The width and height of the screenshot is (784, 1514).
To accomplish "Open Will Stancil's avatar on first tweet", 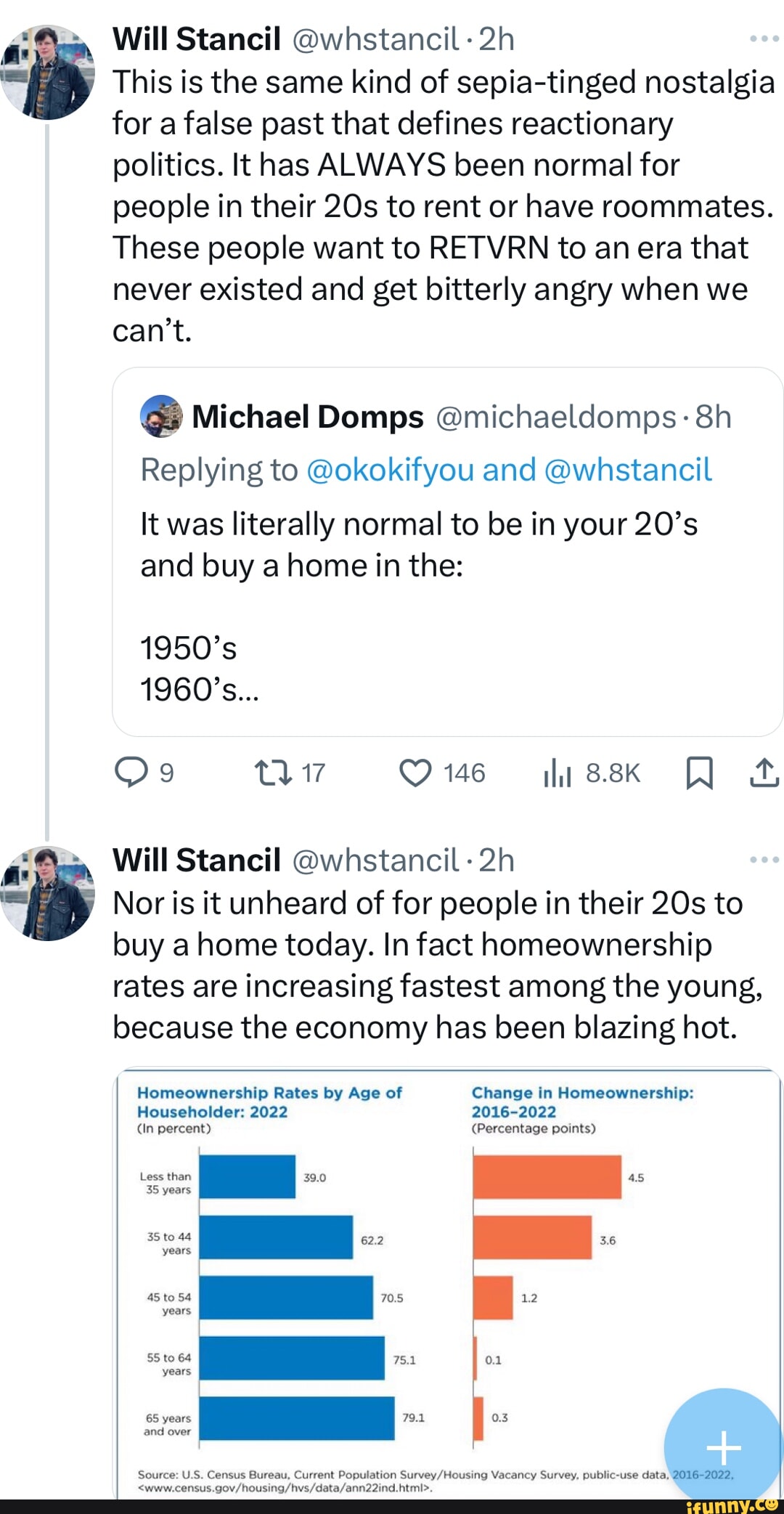I will pyautogui.click(x=48, y=73).
